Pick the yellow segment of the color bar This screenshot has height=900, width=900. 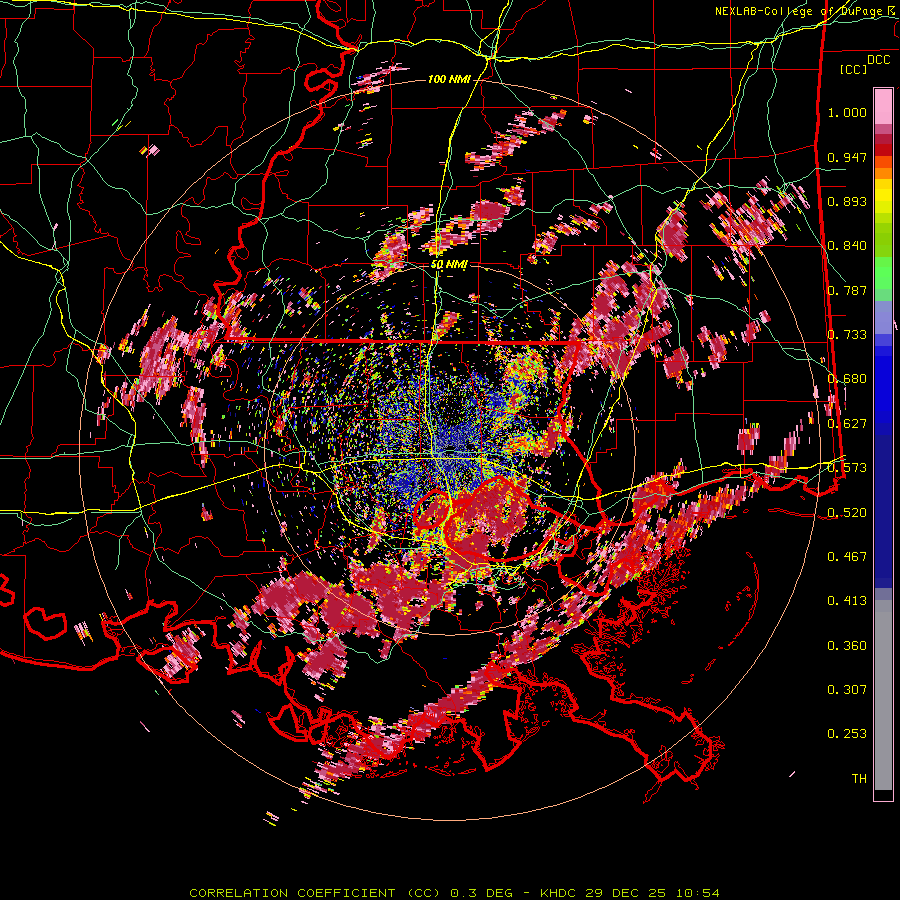(883, 195)
